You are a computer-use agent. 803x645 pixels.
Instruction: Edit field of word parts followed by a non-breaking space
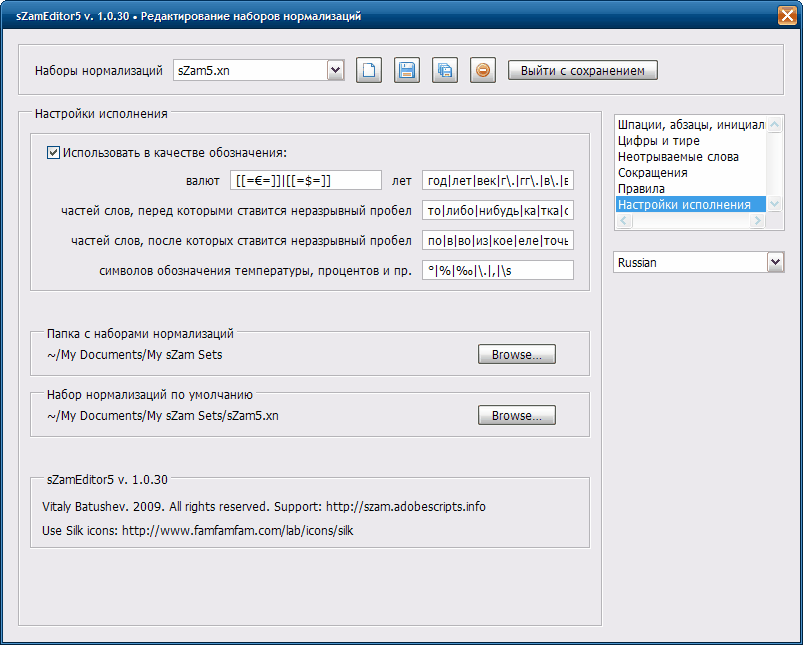(x=498, y=240)
